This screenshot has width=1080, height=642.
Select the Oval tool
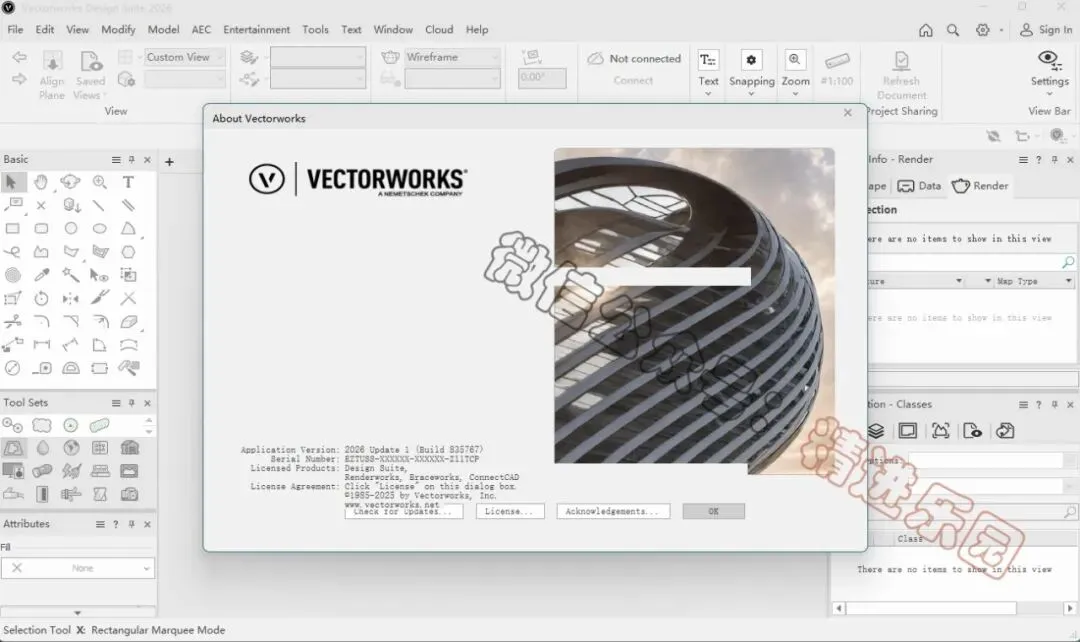tap(100, 229)
